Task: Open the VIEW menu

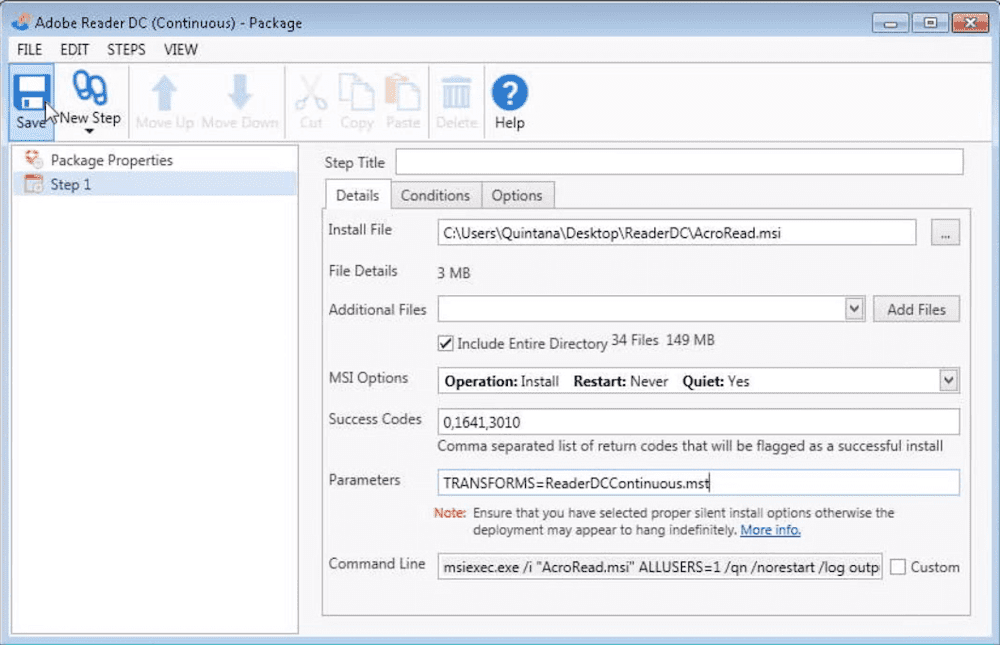Action: 180,50
